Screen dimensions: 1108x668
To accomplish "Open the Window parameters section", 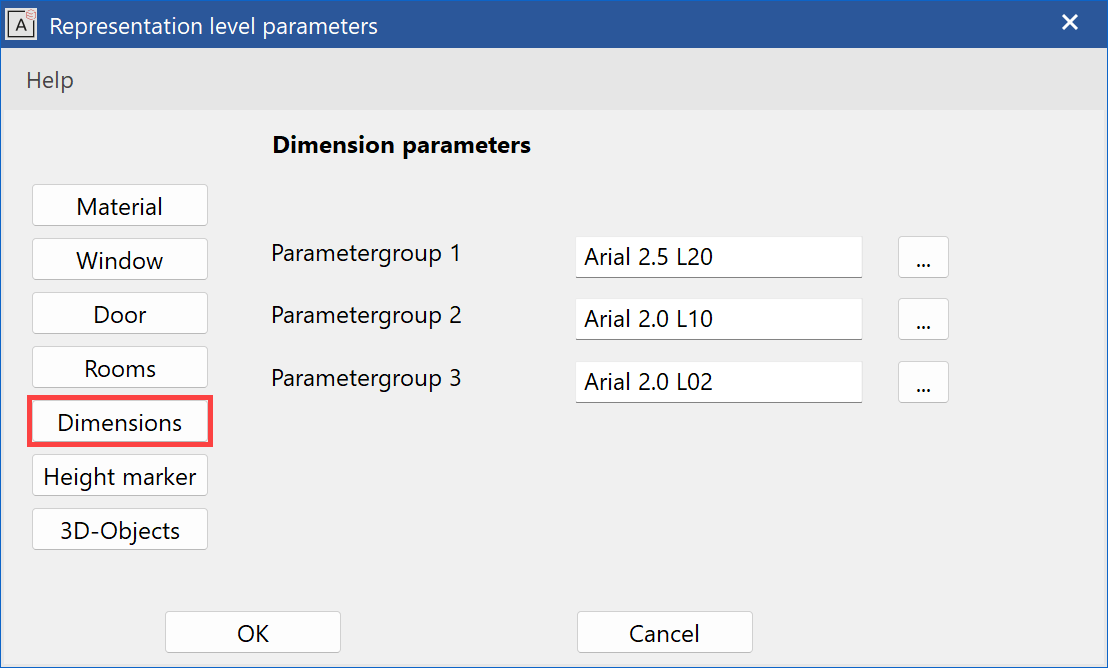I will 120,259.
